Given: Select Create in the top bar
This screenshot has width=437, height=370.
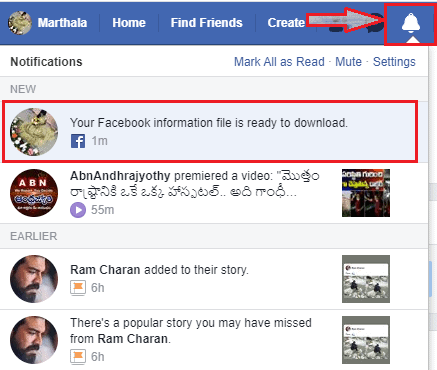Looking at the screenshot, I should [x=286, y=23].
